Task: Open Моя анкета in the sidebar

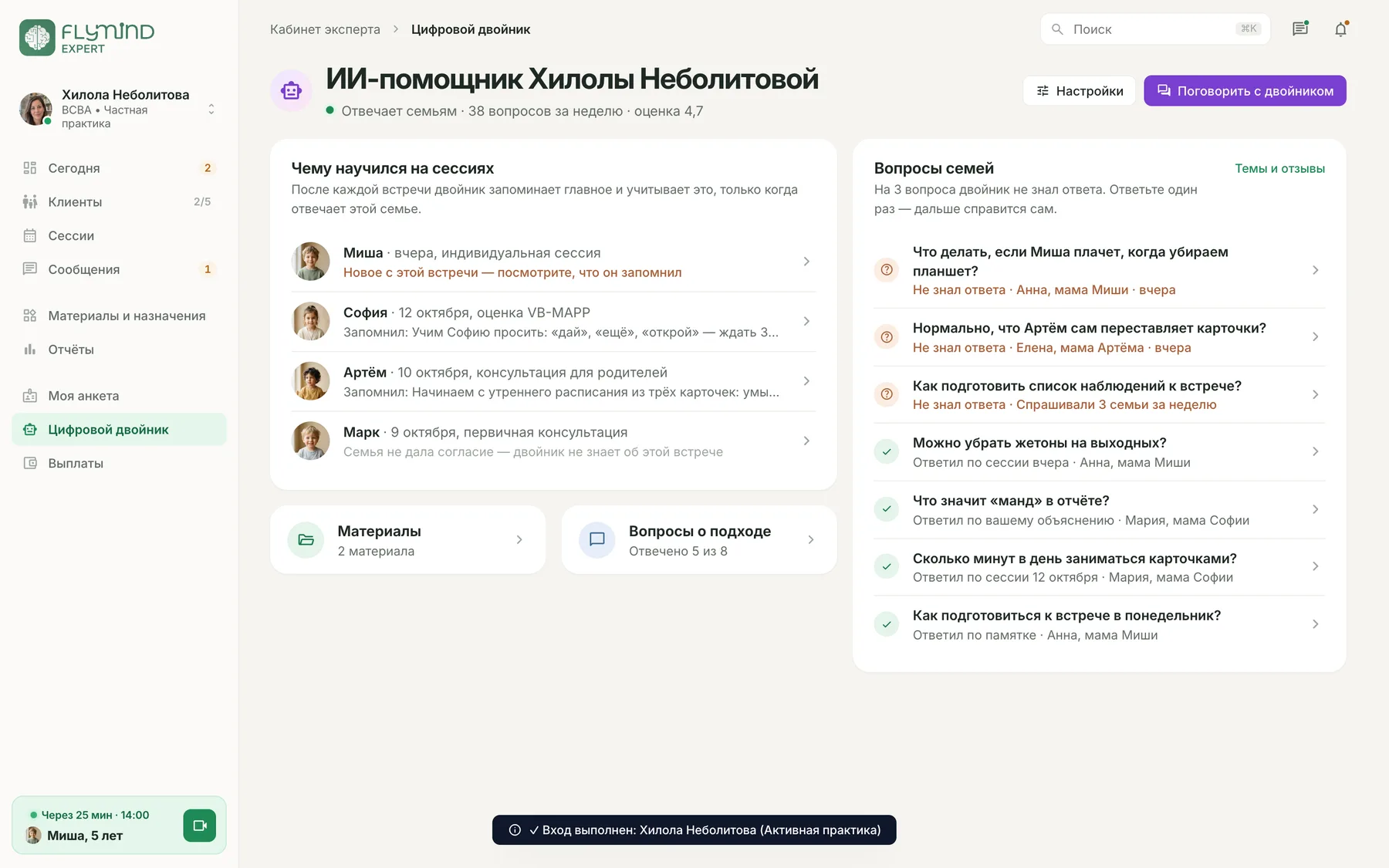Action: (x=119, y=396)
